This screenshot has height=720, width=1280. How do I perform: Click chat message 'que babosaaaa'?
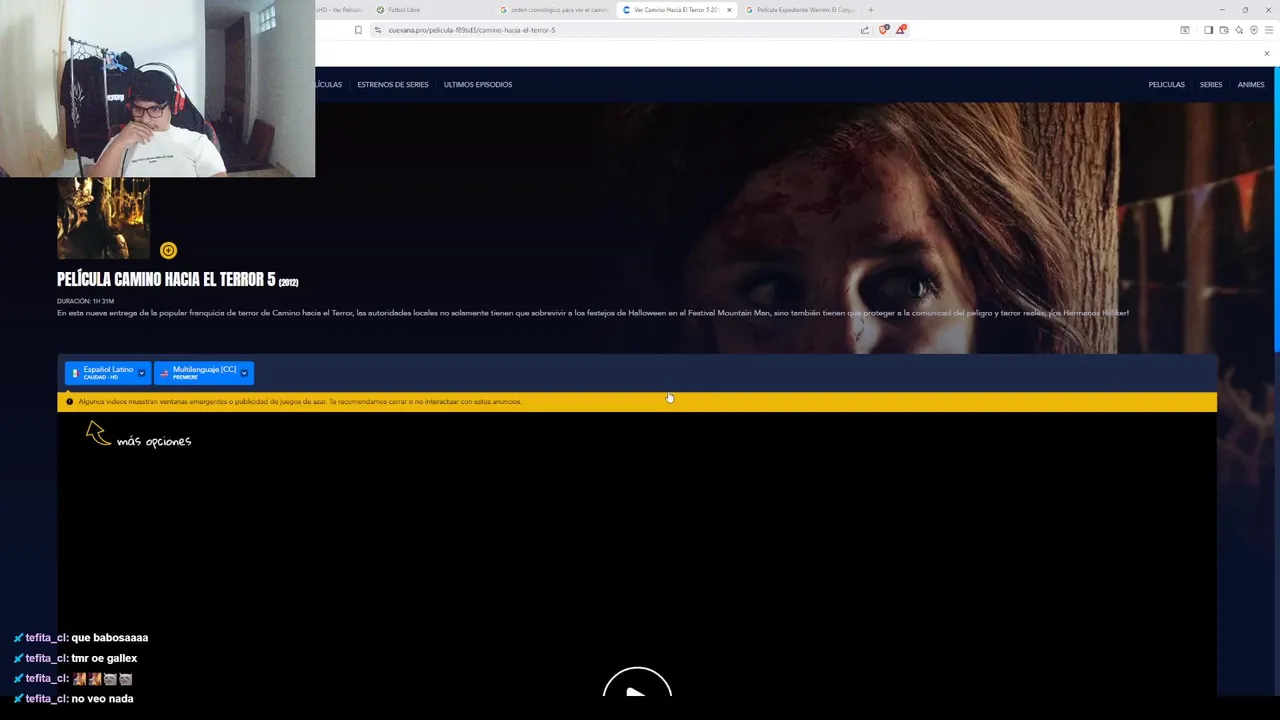pos(110,638)
